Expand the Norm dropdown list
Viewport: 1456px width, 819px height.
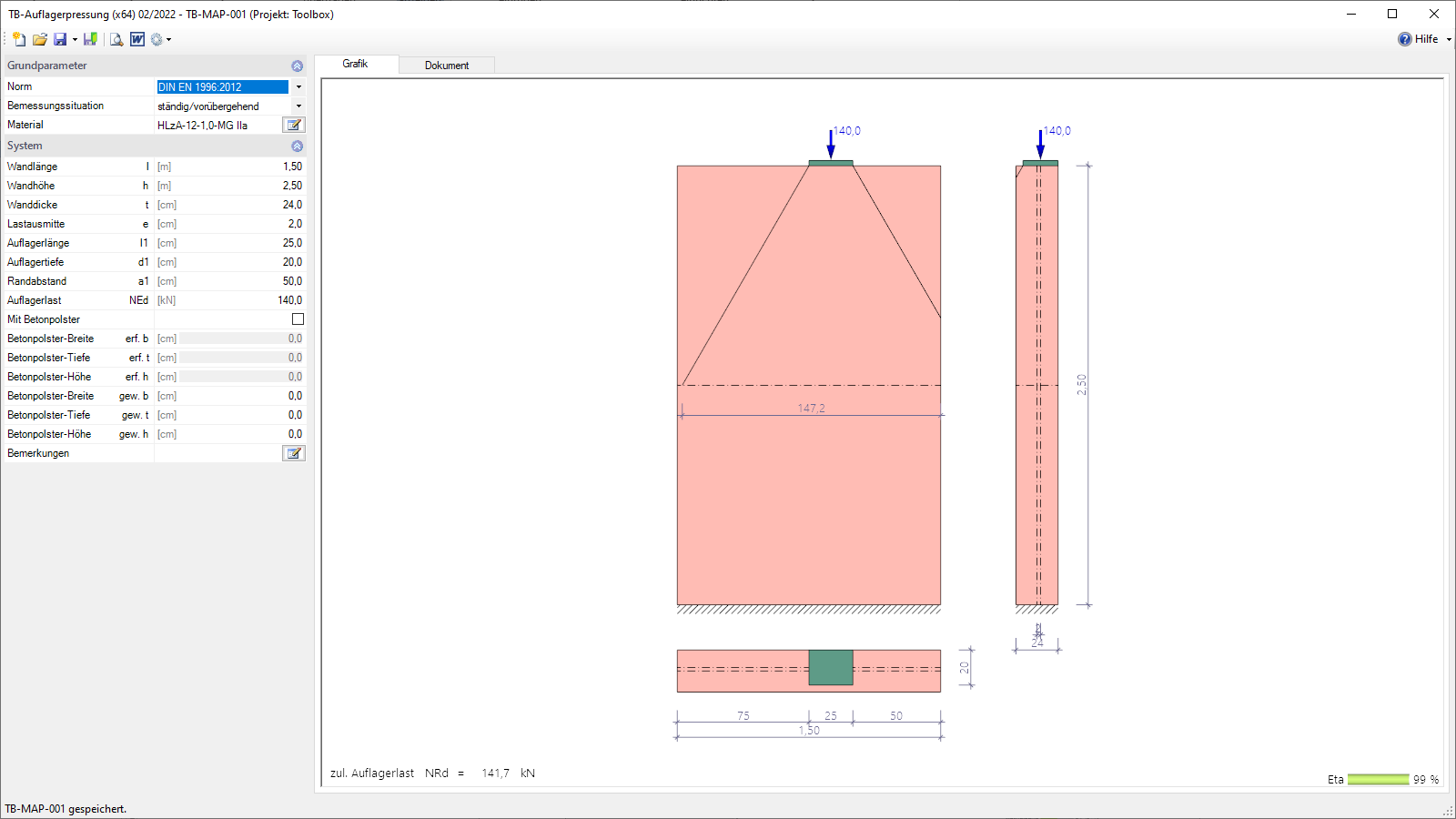point(298,87)
